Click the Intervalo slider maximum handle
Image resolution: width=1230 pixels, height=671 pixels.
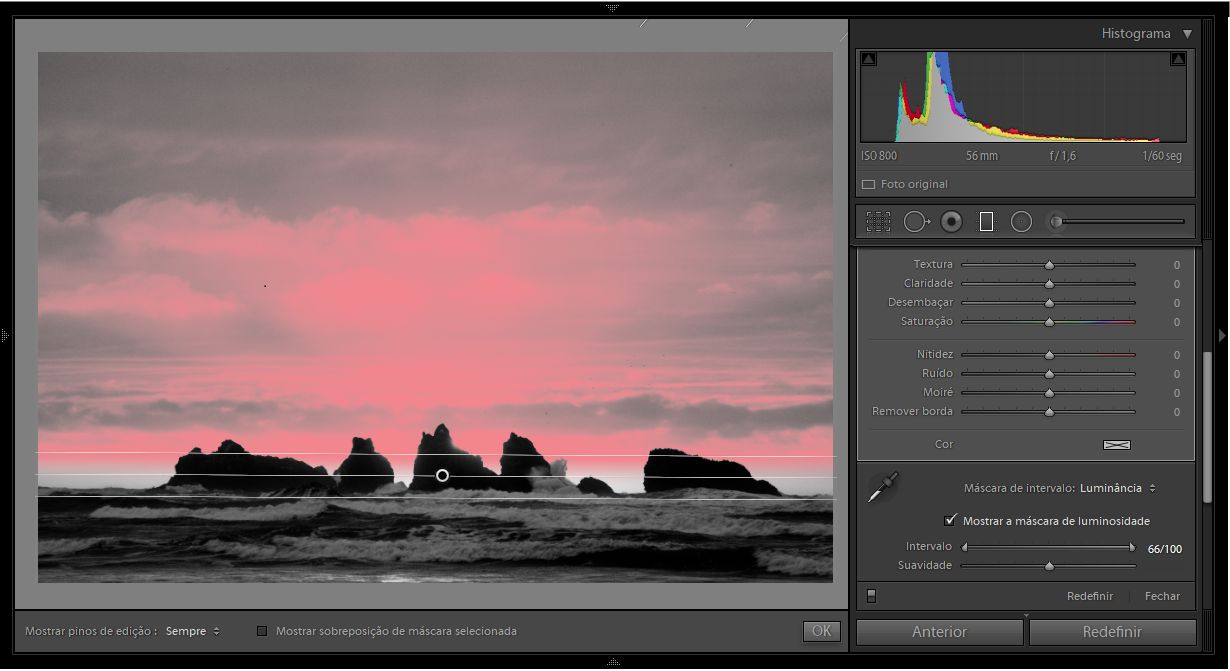[1132, 547]
